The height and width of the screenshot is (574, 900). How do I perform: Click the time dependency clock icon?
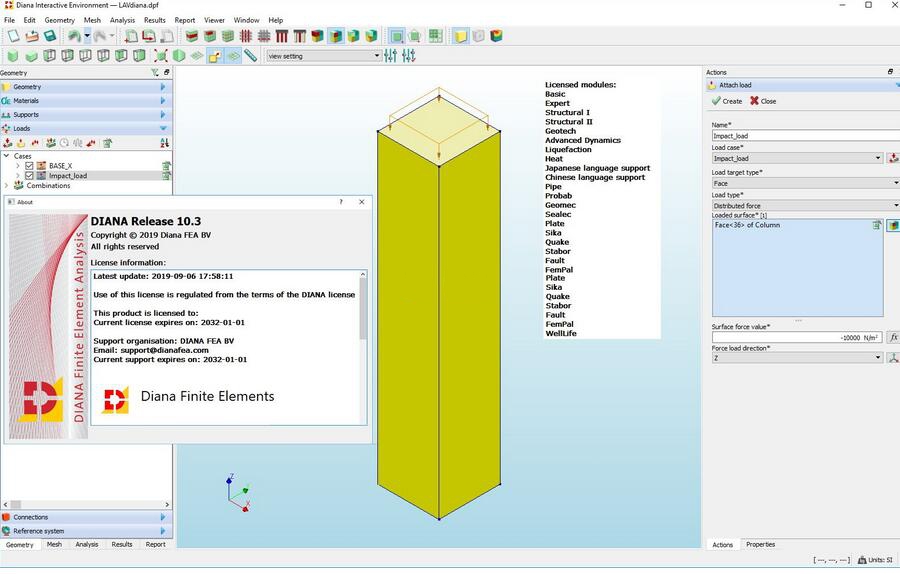tap(64, 143)
